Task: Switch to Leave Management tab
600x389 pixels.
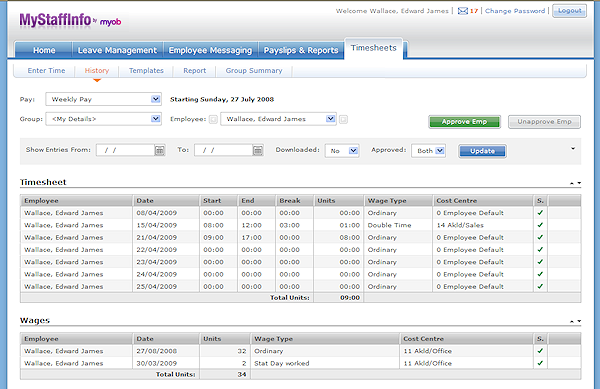Action: (117, 50)
